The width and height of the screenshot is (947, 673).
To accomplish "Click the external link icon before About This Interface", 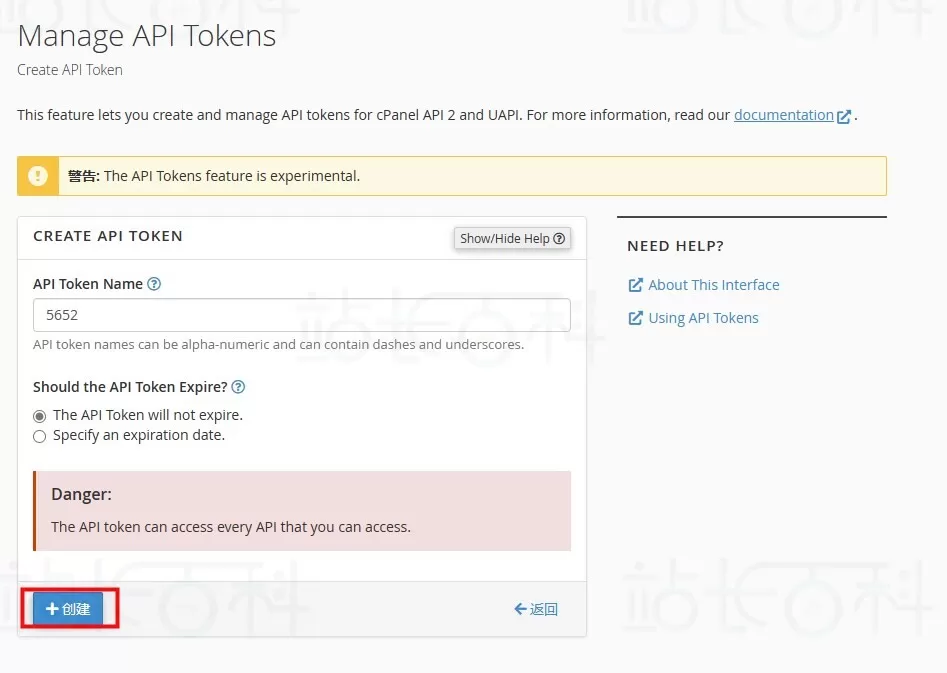I will 635,285.
